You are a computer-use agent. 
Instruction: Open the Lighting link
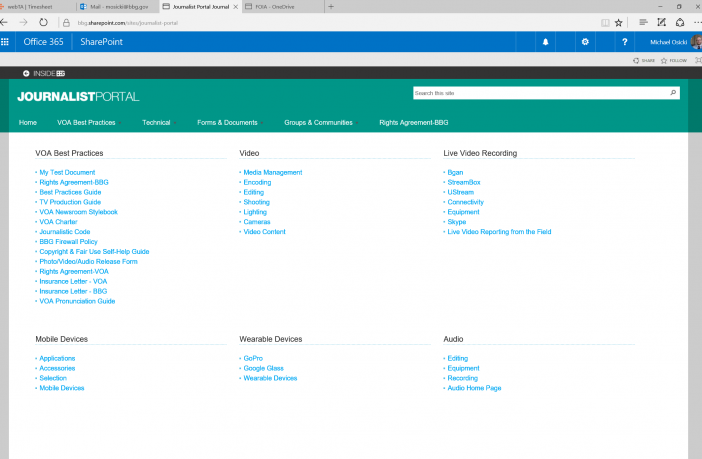(x=255, y=212)
